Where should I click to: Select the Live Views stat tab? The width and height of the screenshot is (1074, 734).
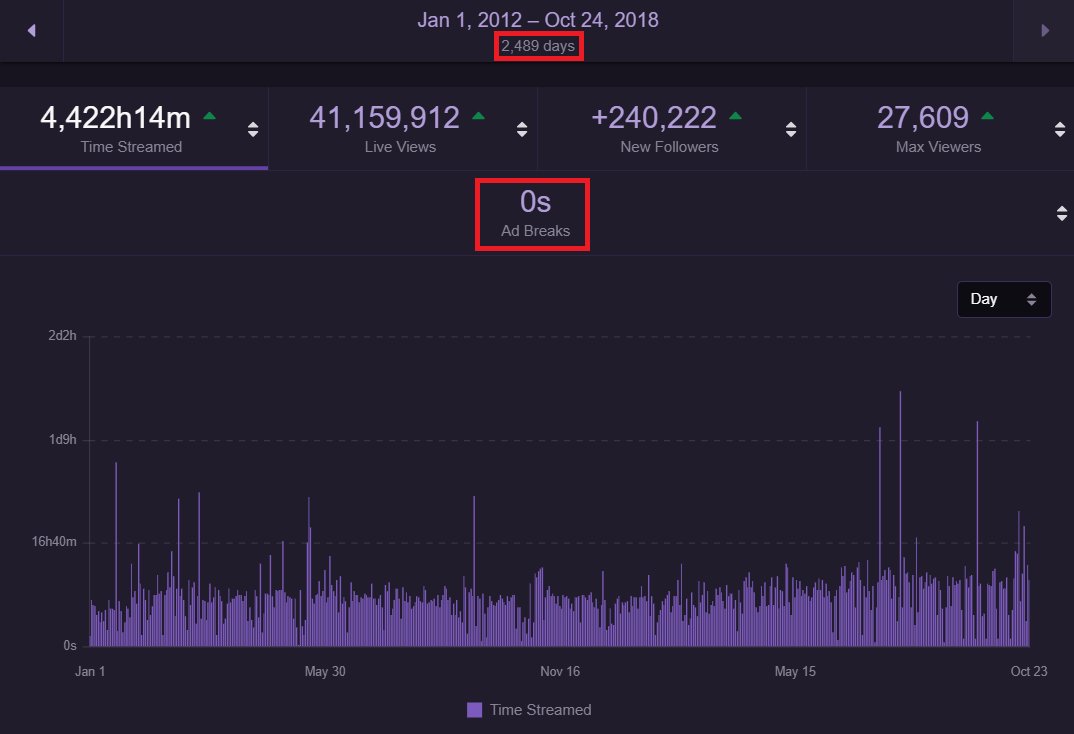tap(403, 128)
